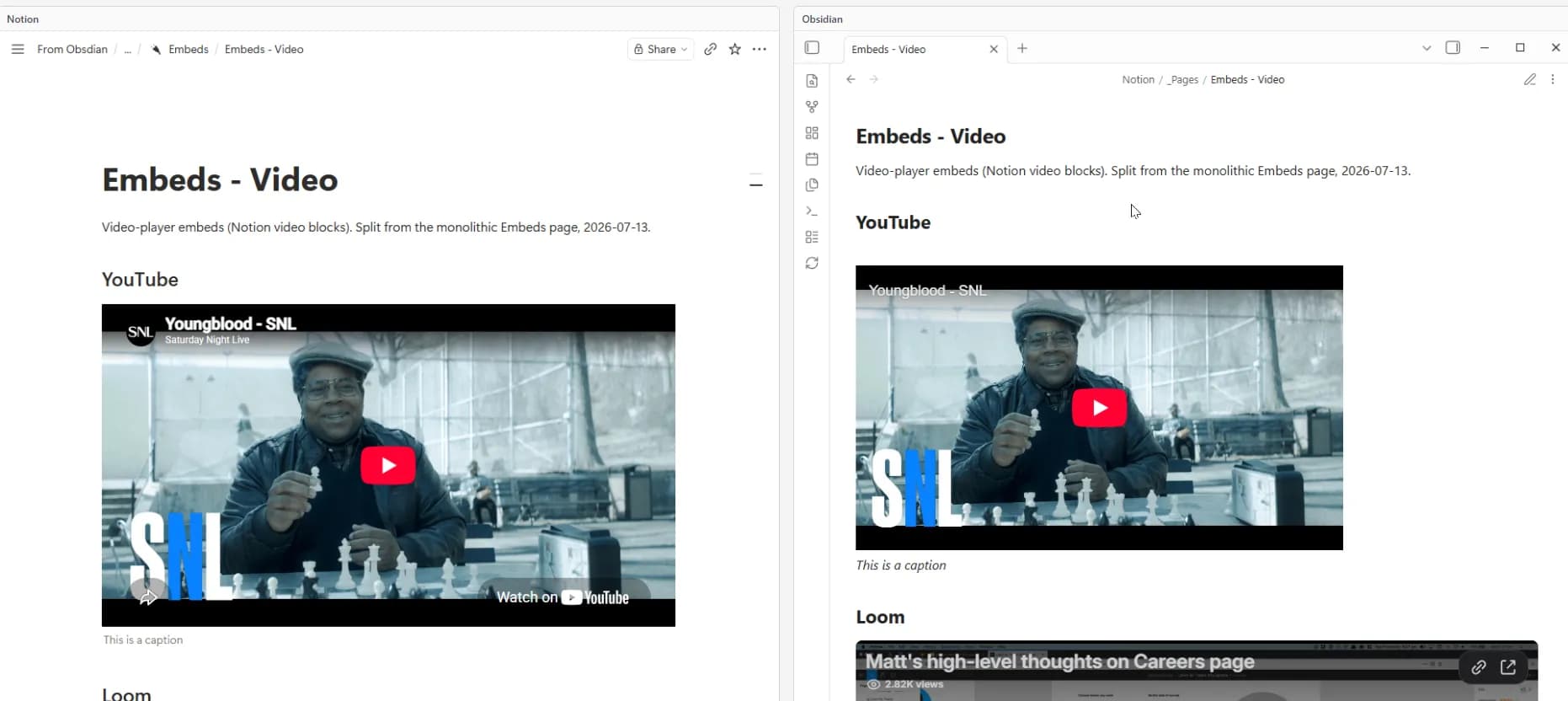This screenshot has height=701, width=1568.
Task: Click 'Youngblood - SNL' title in Notion embed
Action: click(230, 324)
